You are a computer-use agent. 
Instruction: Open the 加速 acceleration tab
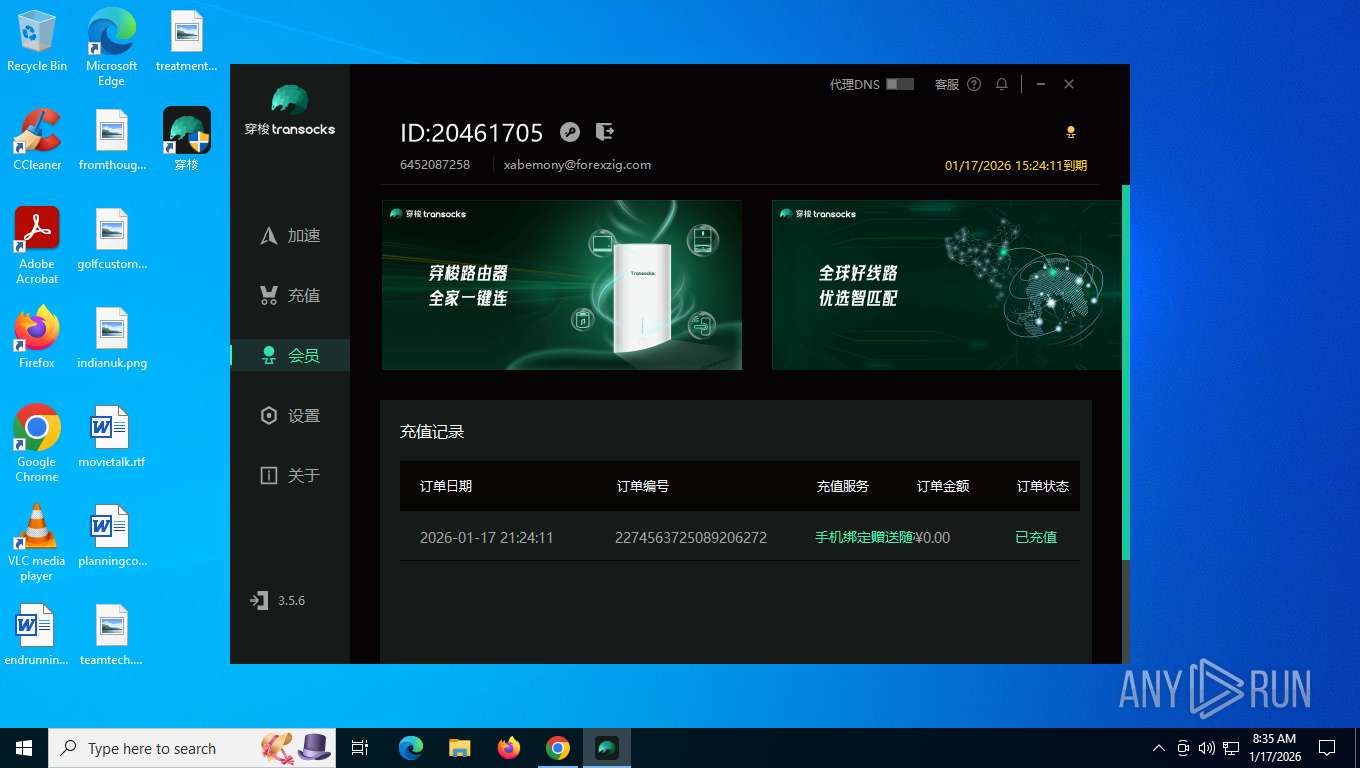tap(290, 236)
